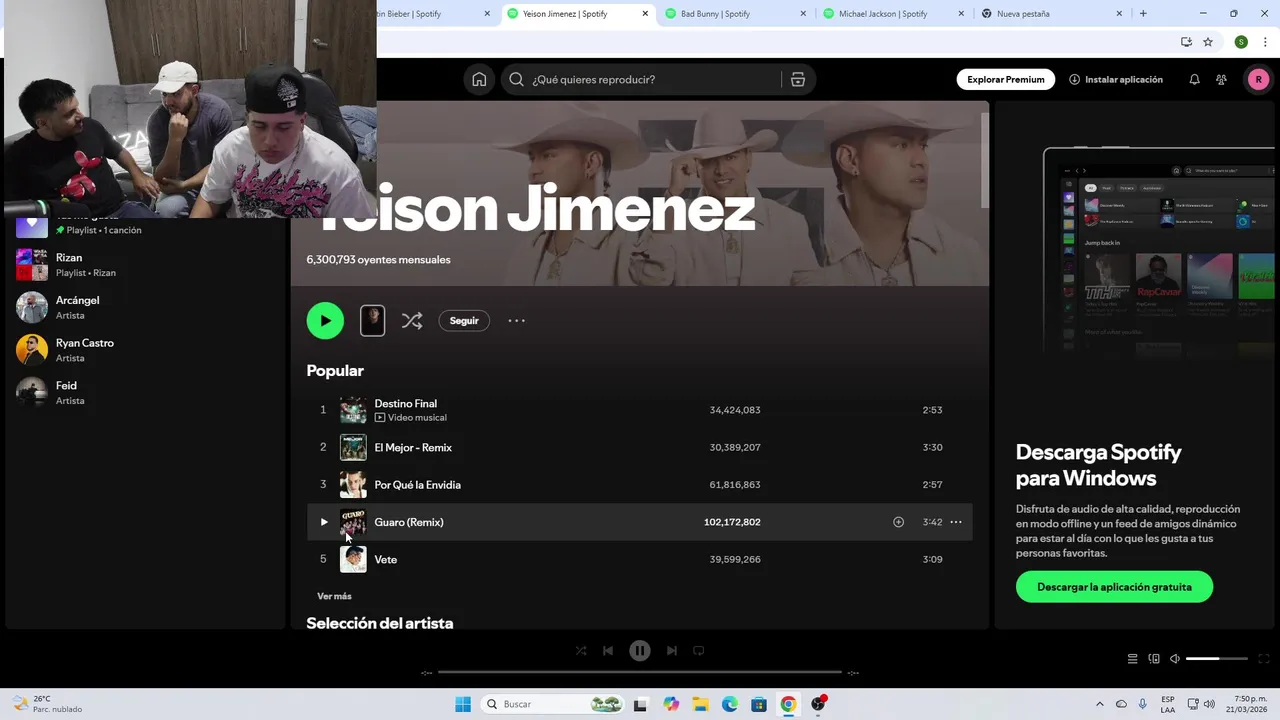The height and width of the screenshot is (720, 1280).
Task: Open Destino Final song title
Action: point(405,403)
